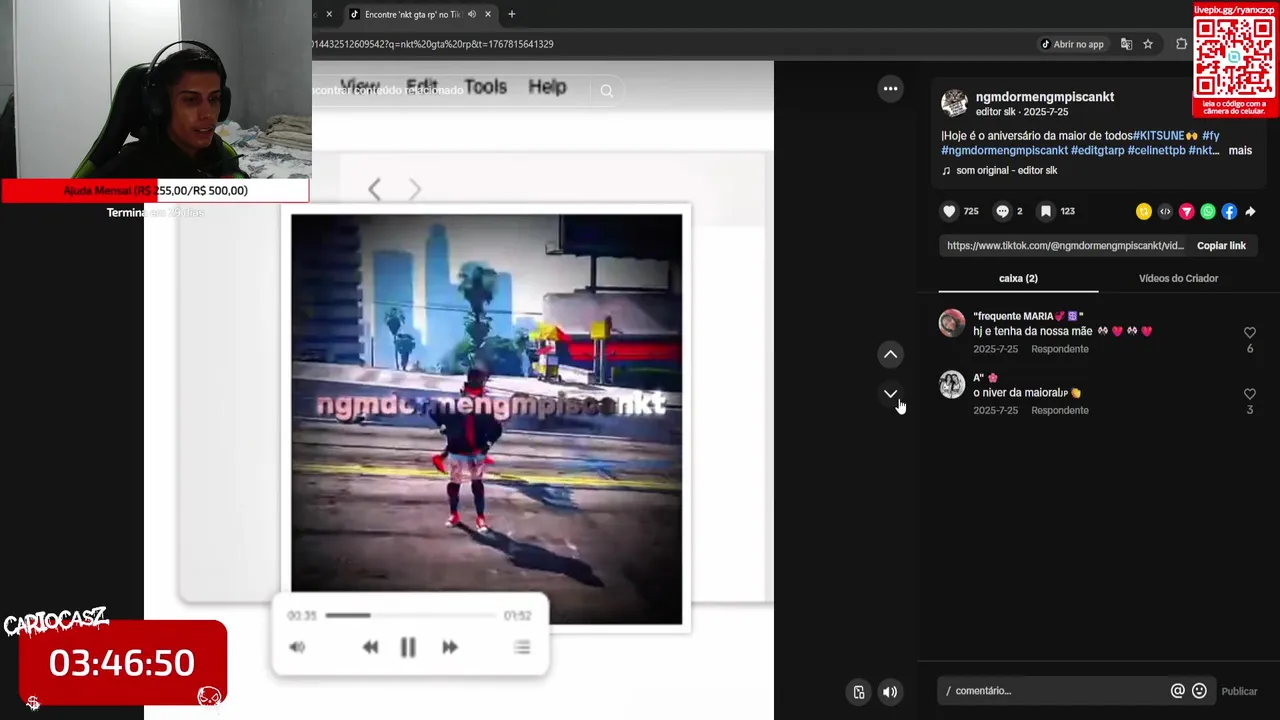Open the three-dots video options menu
Image resolution: width=1280 pixels, height=720 pixels.
click(890, 89)
